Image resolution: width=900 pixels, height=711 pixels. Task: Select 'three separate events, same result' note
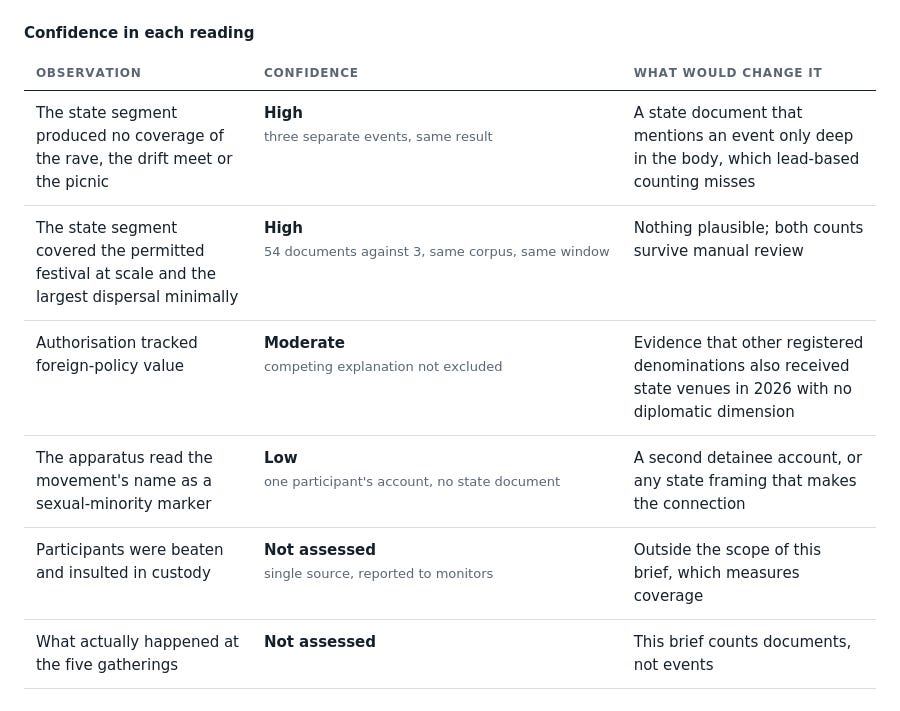click(x=378, y=137)
